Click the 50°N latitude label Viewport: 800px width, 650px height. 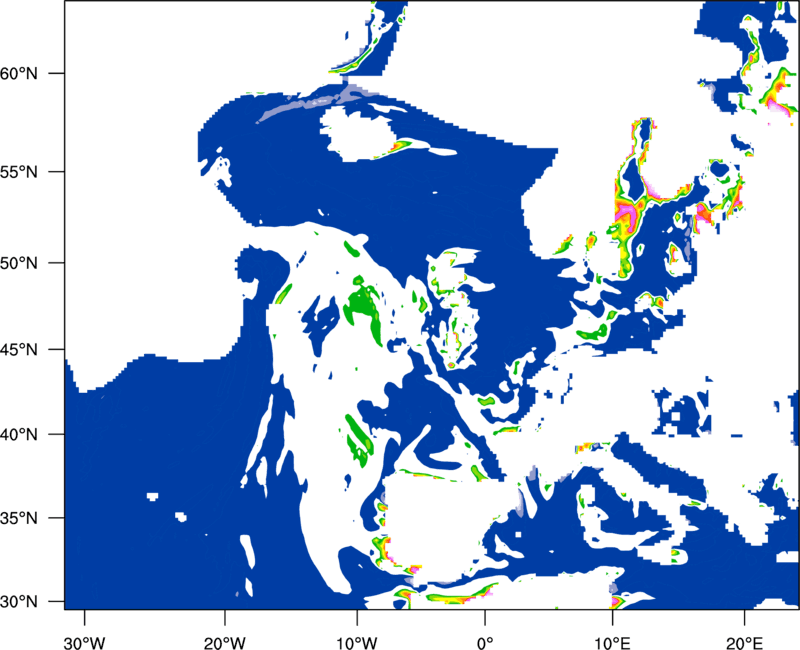click(x=19, y=263)
